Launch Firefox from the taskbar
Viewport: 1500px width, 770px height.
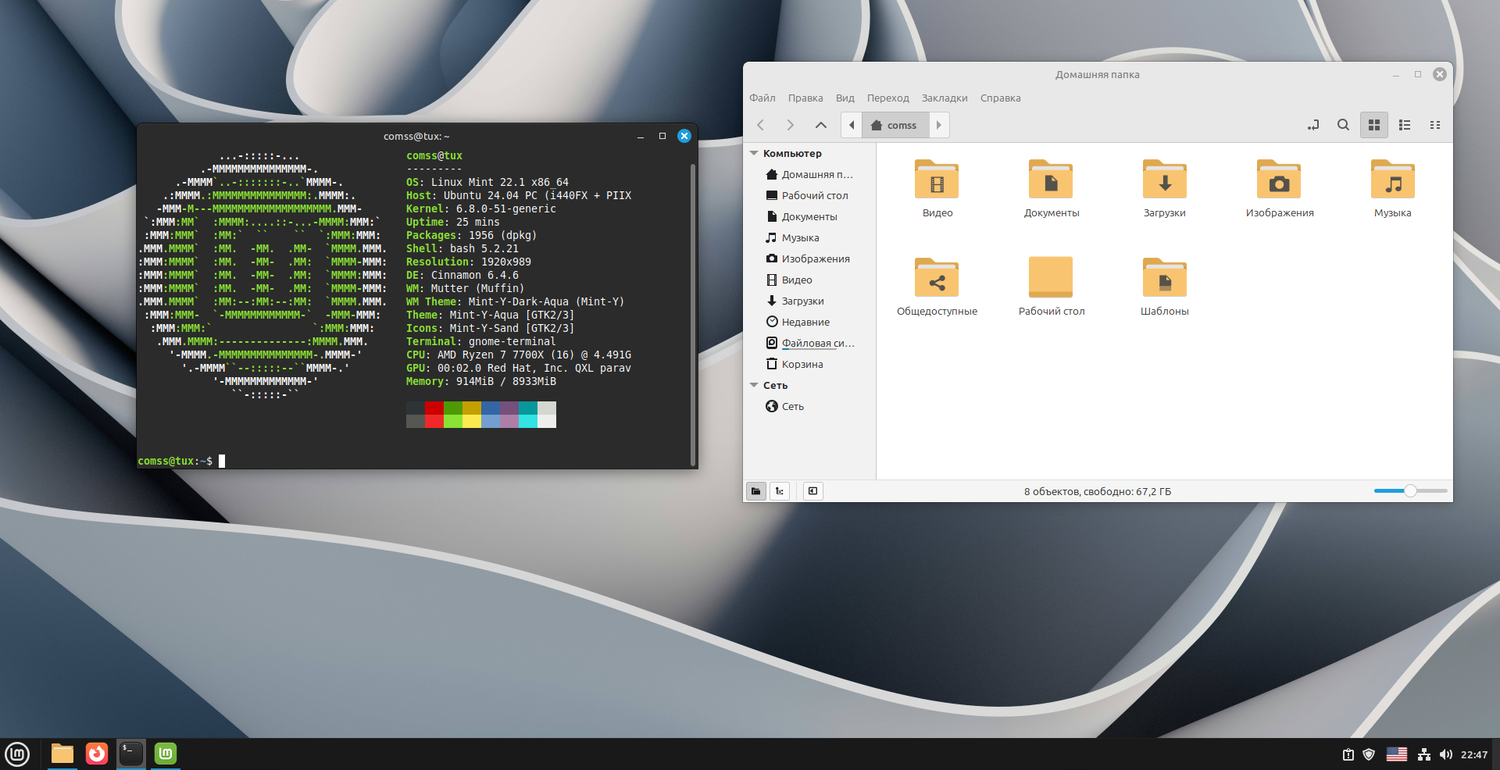coord(96,753)
